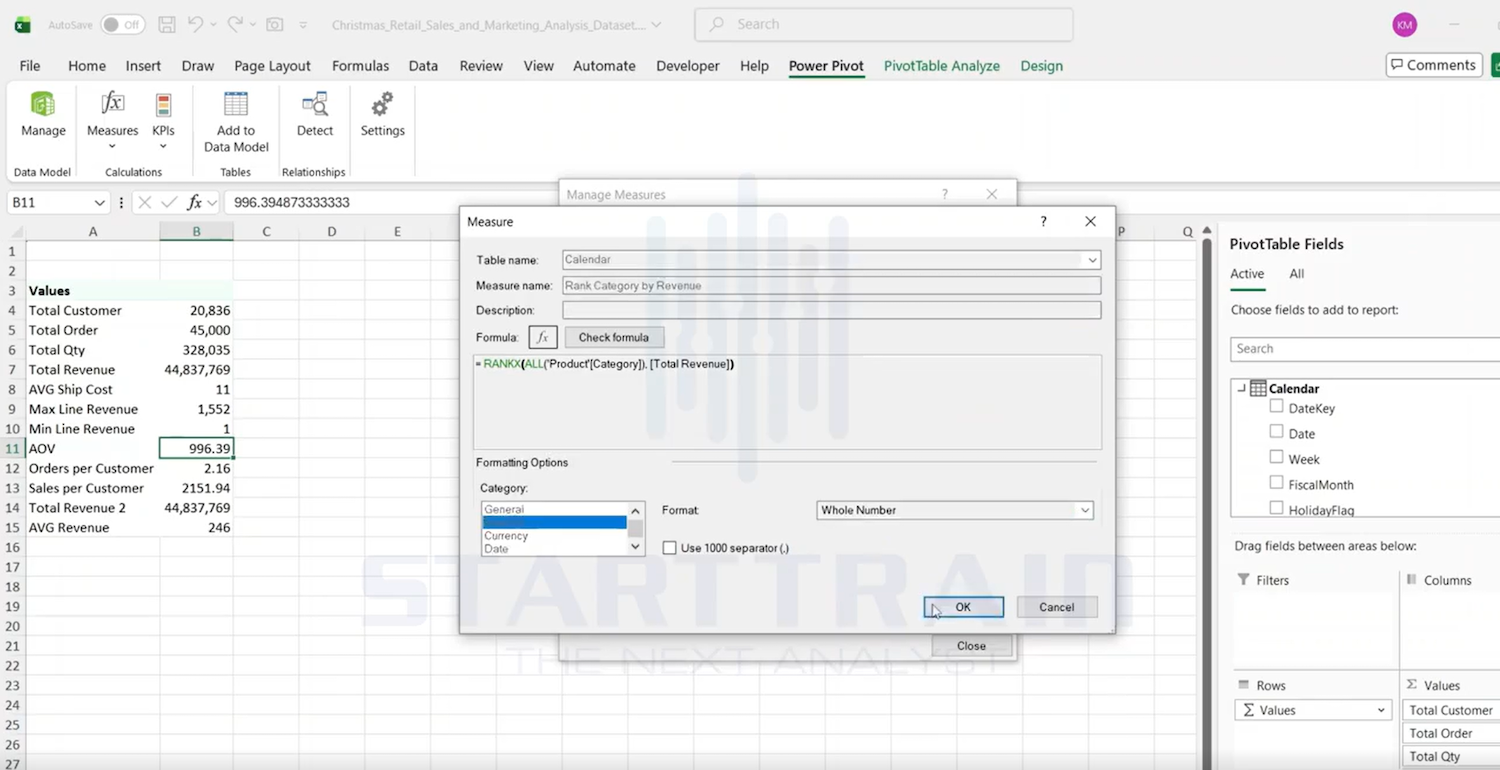Check the Week field box
This screenshot has width=1500, height=770.
[1276, 456]
